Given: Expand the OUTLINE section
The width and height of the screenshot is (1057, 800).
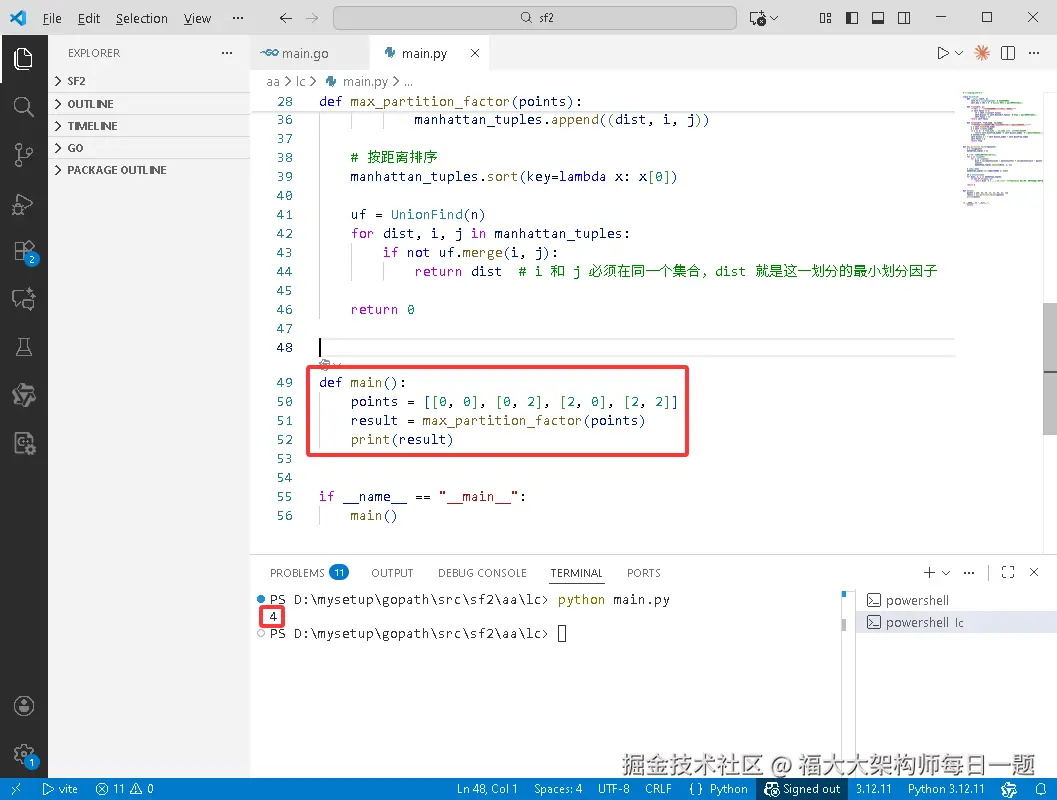Looking at the screenshot, I should coord(149,104).
